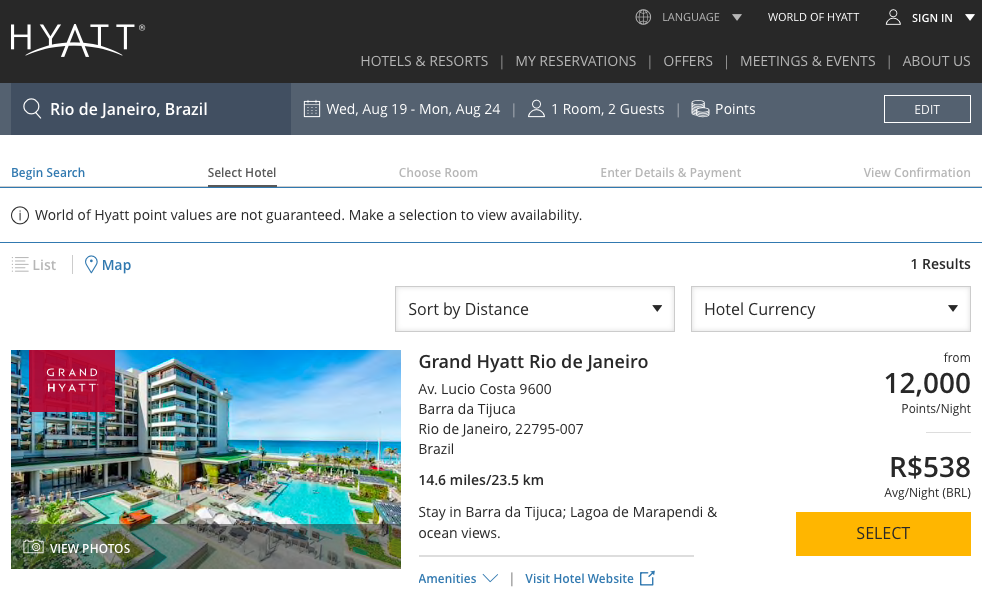Screen dimensions: 982x598
Task: Click the Av. Lucio Costa 9600 address line
Action: [485, 389]
